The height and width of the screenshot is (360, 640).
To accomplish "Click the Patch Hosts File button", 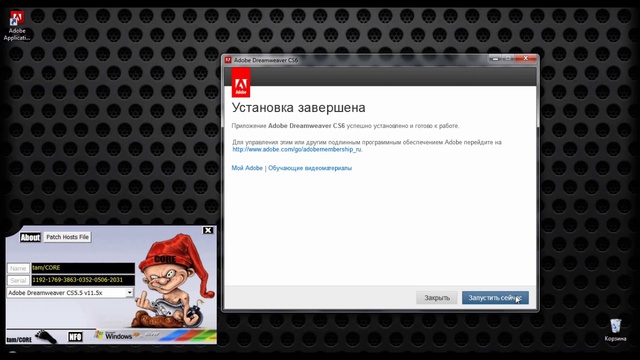I will [67, 237].
